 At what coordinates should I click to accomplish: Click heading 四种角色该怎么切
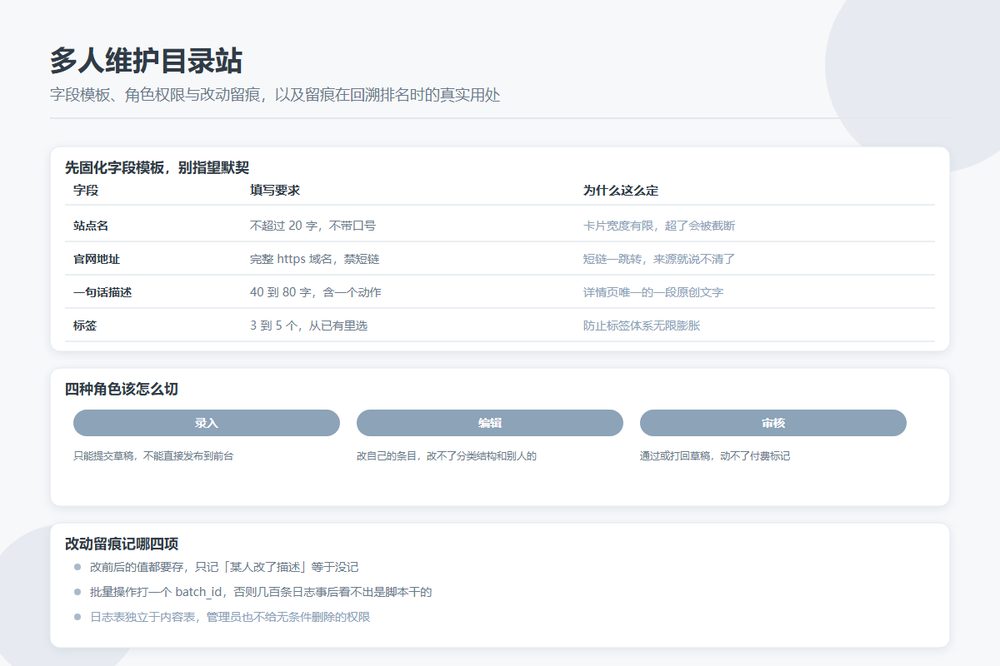tap(121, 389)
